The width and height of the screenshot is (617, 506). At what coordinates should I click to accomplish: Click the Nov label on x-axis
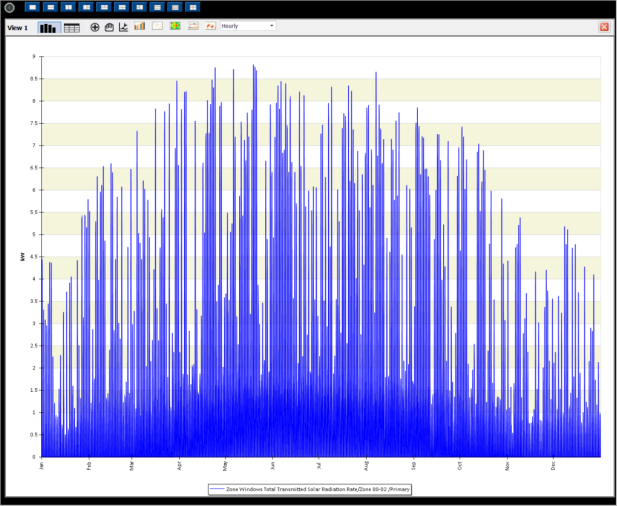tap(507, 465)
